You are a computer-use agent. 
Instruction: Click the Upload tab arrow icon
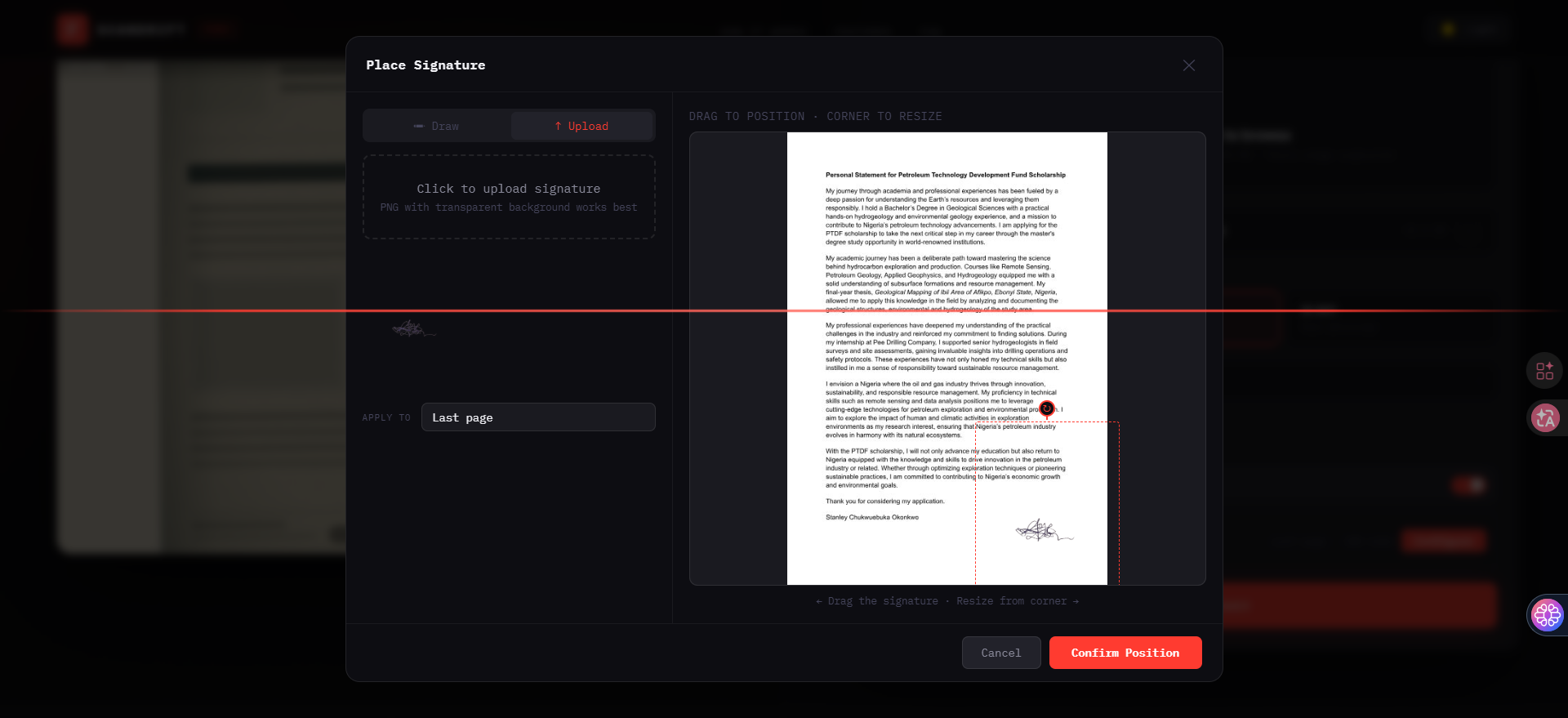point(558,126)
